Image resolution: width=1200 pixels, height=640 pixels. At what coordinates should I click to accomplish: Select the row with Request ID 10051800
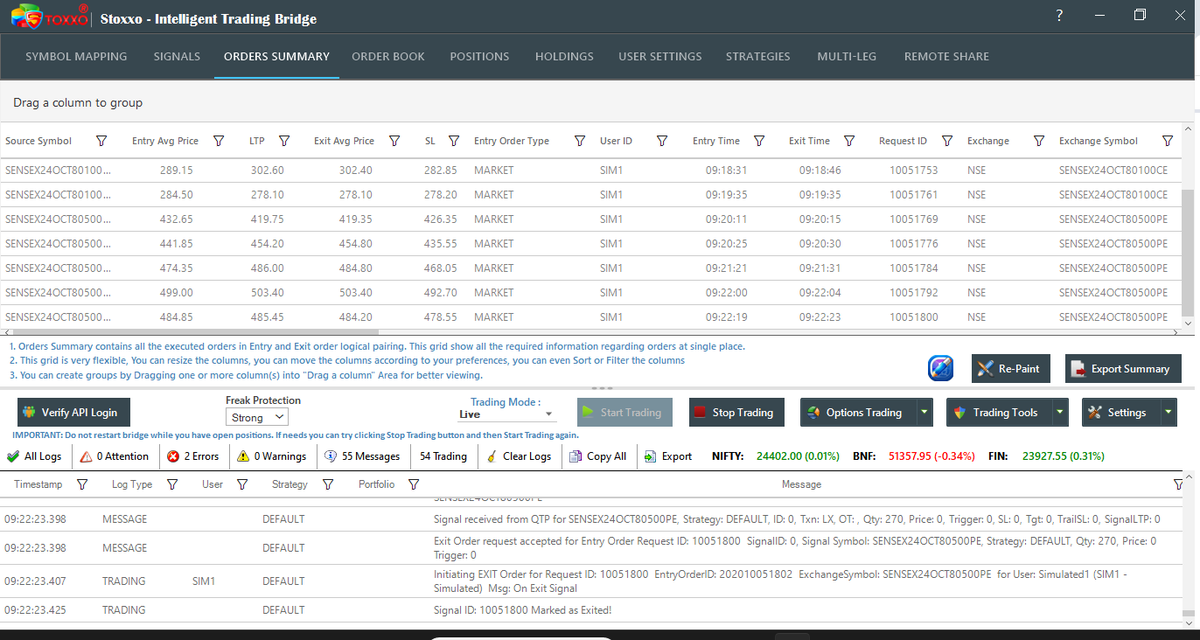(x=590, y=317)
